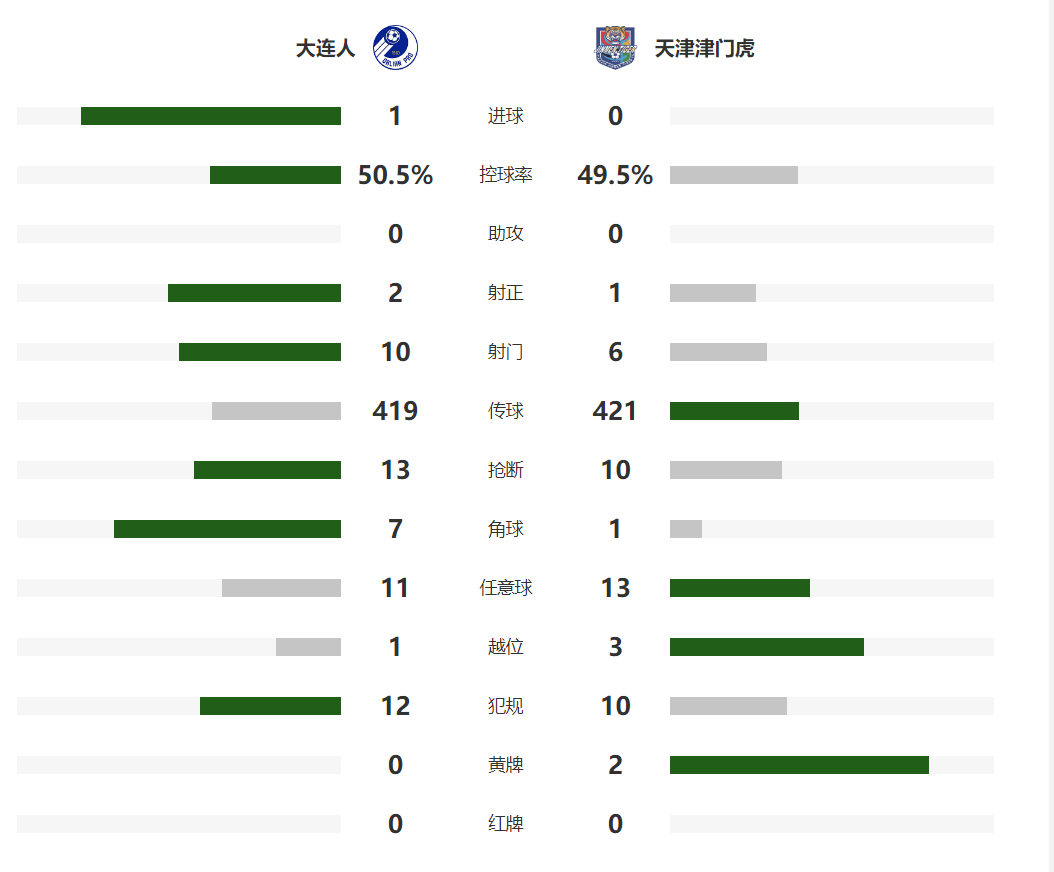Click the 大连人 corner kicks bar
The image size is (1054, 872).
pyautogui.click(x=227, y=528)
